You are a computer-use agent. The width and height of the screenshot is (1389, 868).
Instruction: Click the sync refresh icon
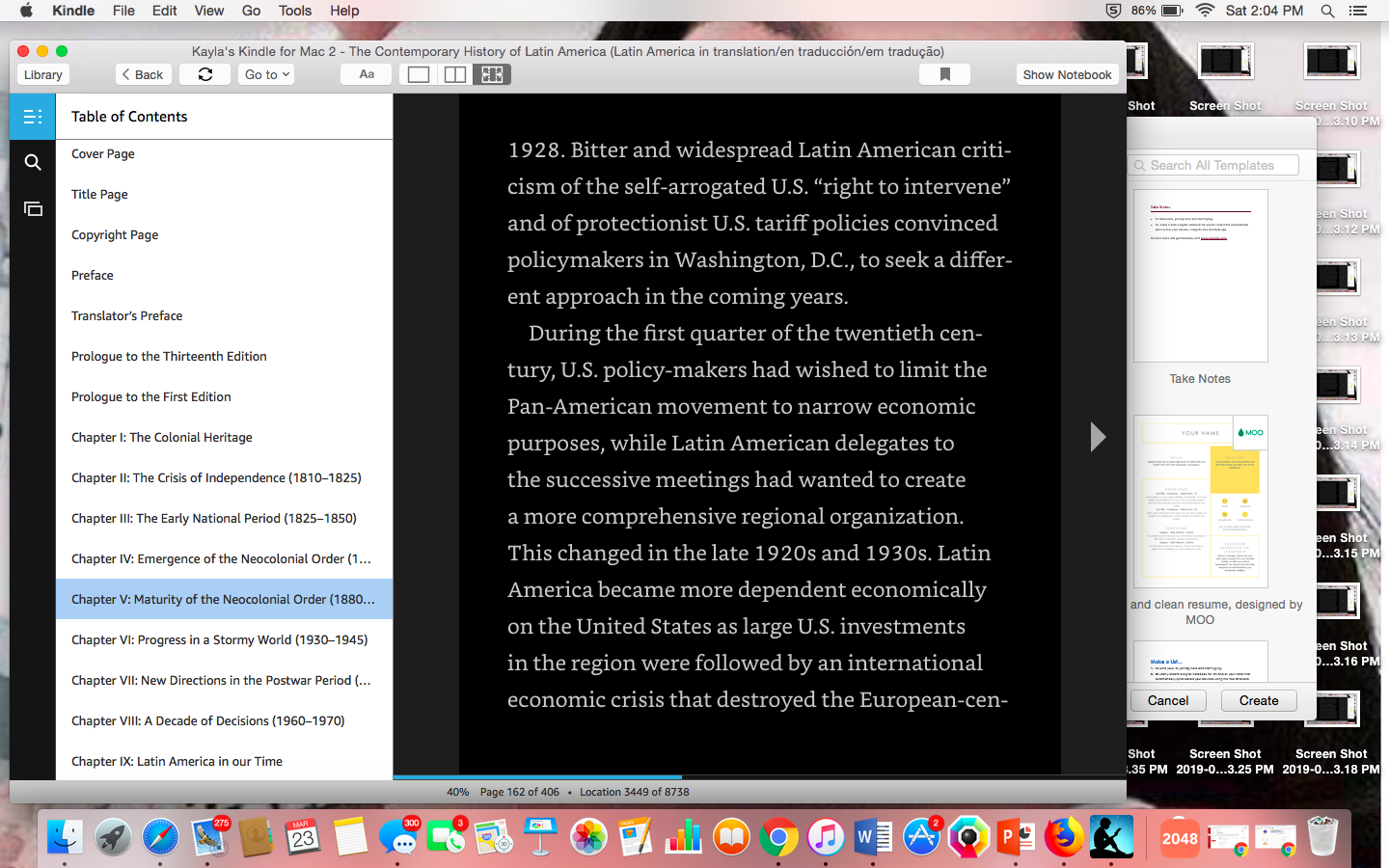point(205,74)
